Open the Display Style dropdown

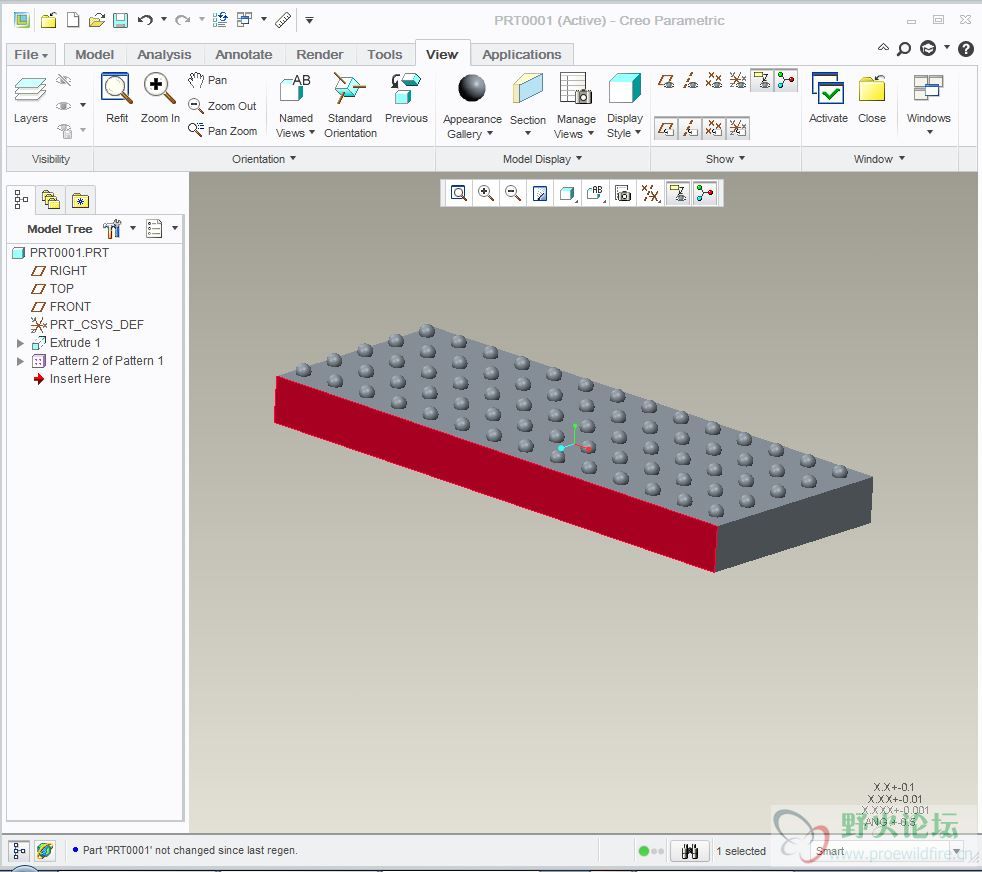(624, 125)
